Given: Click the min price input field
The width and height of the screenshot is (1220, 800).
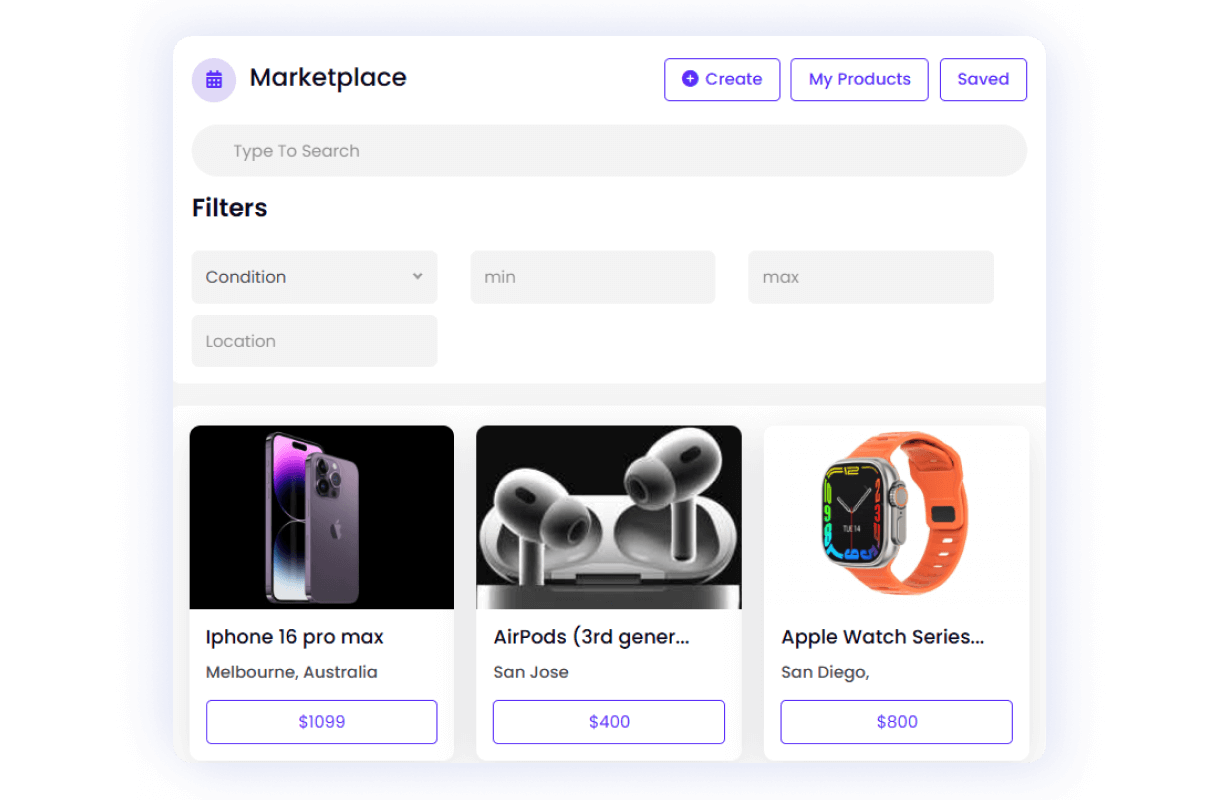Looking at the screenshot, I should [593, 277].
